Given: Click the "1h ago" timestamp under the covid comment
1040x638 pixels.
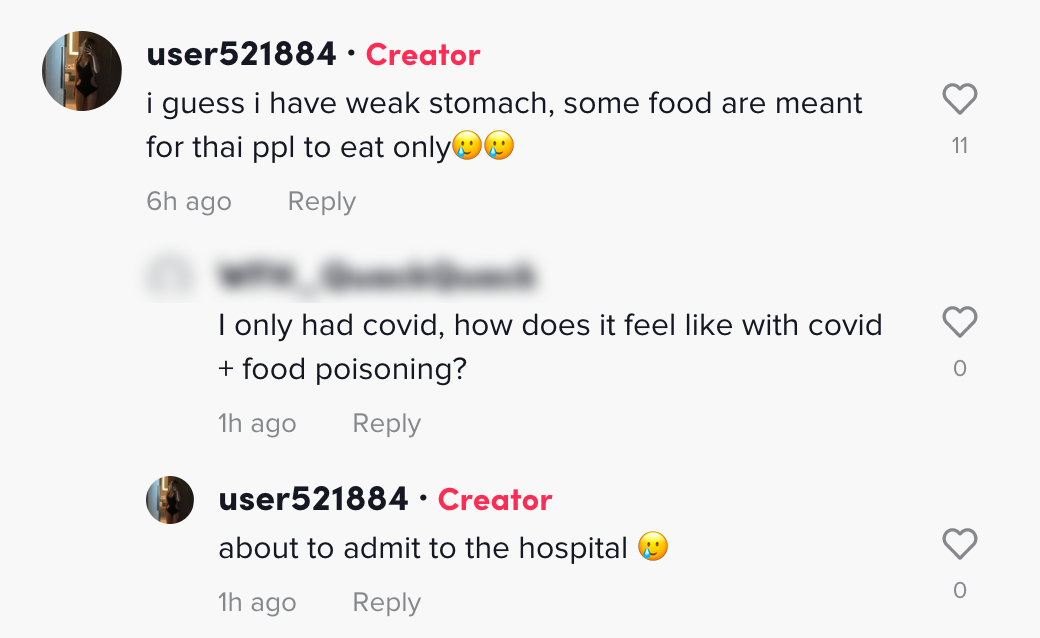Looking at the screenshot, I should point(257,423).
